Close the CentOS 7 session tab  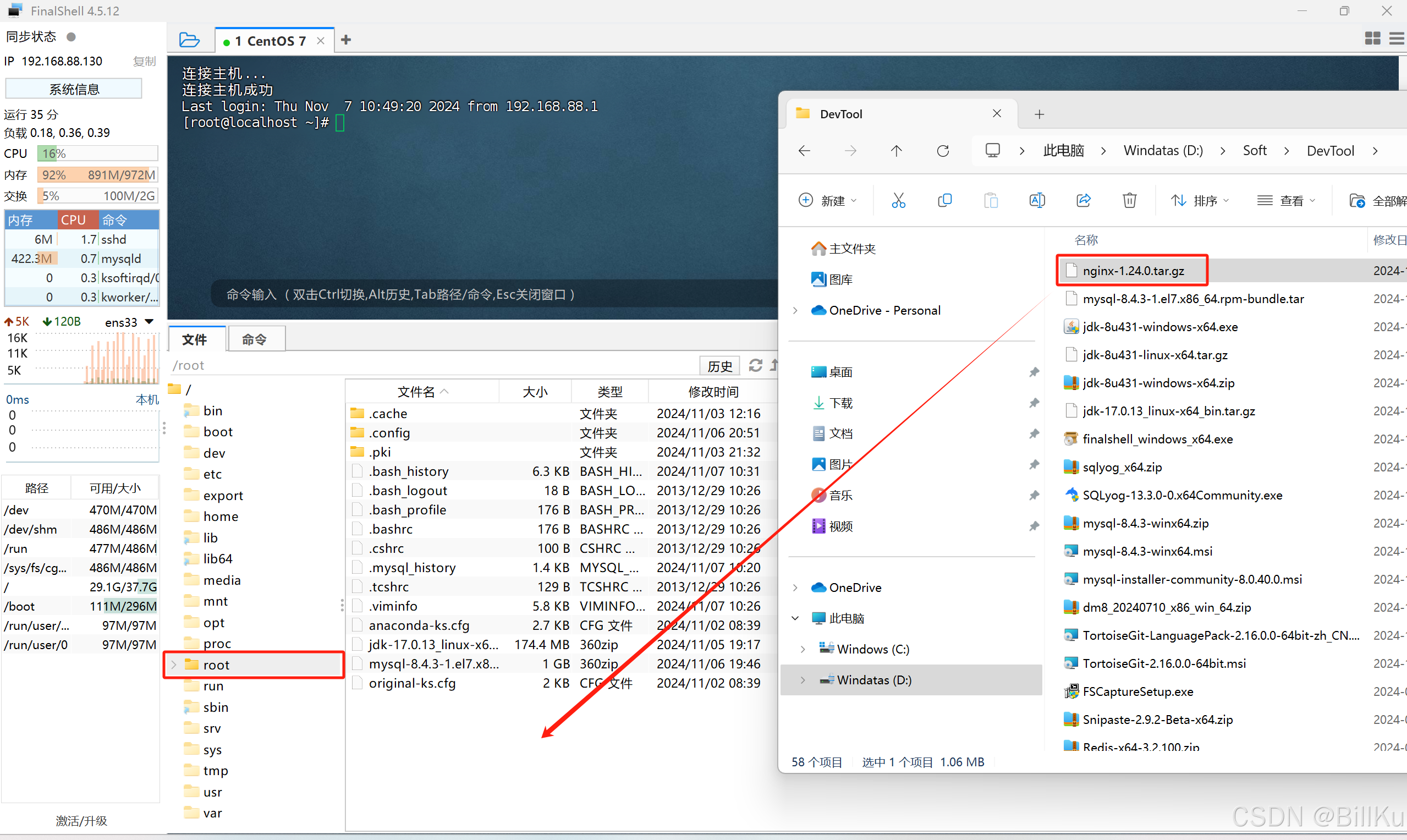pos(321,41)
